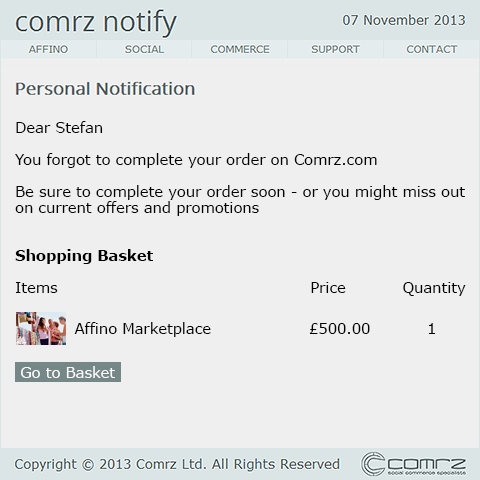This screenshot has height=480, width=480.
Task: Open the AFFINO navigation tab
Action: coord(48,49)
